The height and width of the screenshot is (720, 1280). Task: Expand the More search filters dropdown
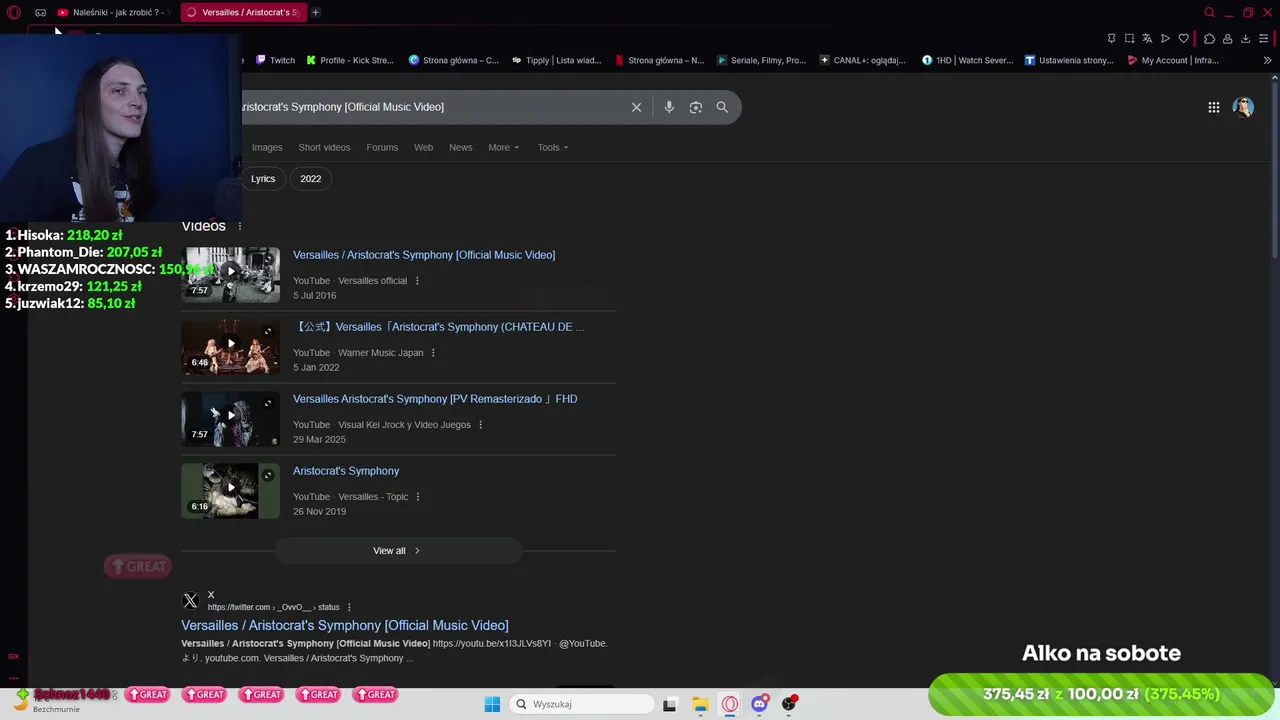(x=503, y=147)
